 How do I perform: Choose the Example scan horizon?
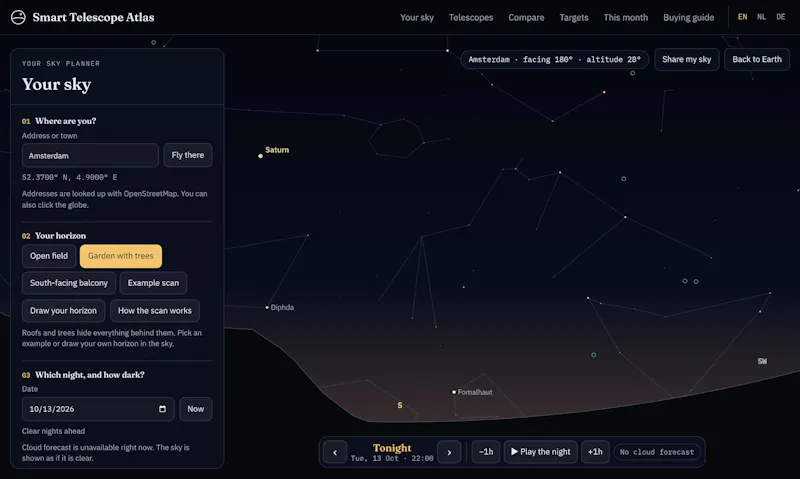click(153, 283)
